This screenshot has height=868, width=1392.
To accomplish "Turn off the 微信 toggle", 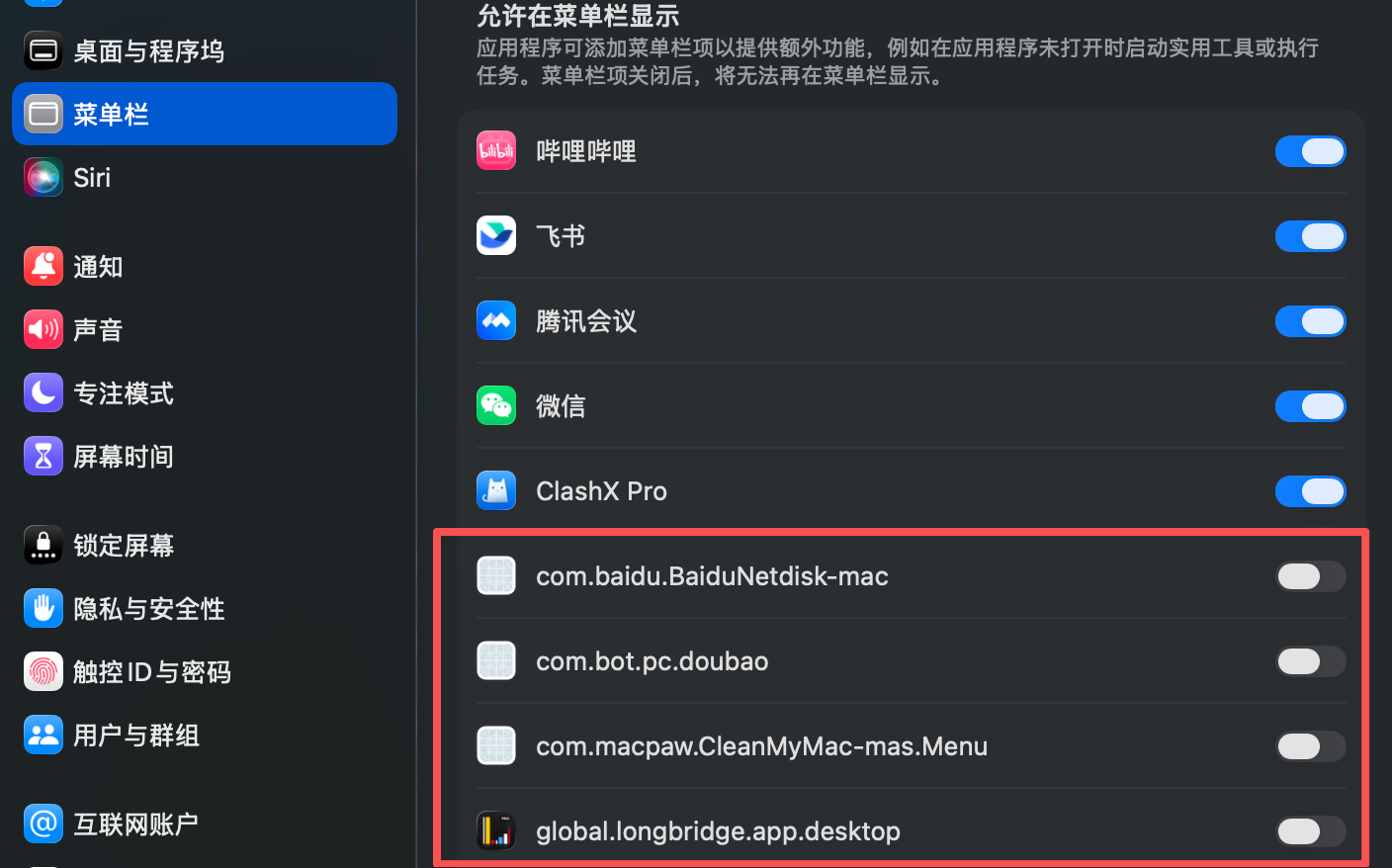I will pos(1311,406).
